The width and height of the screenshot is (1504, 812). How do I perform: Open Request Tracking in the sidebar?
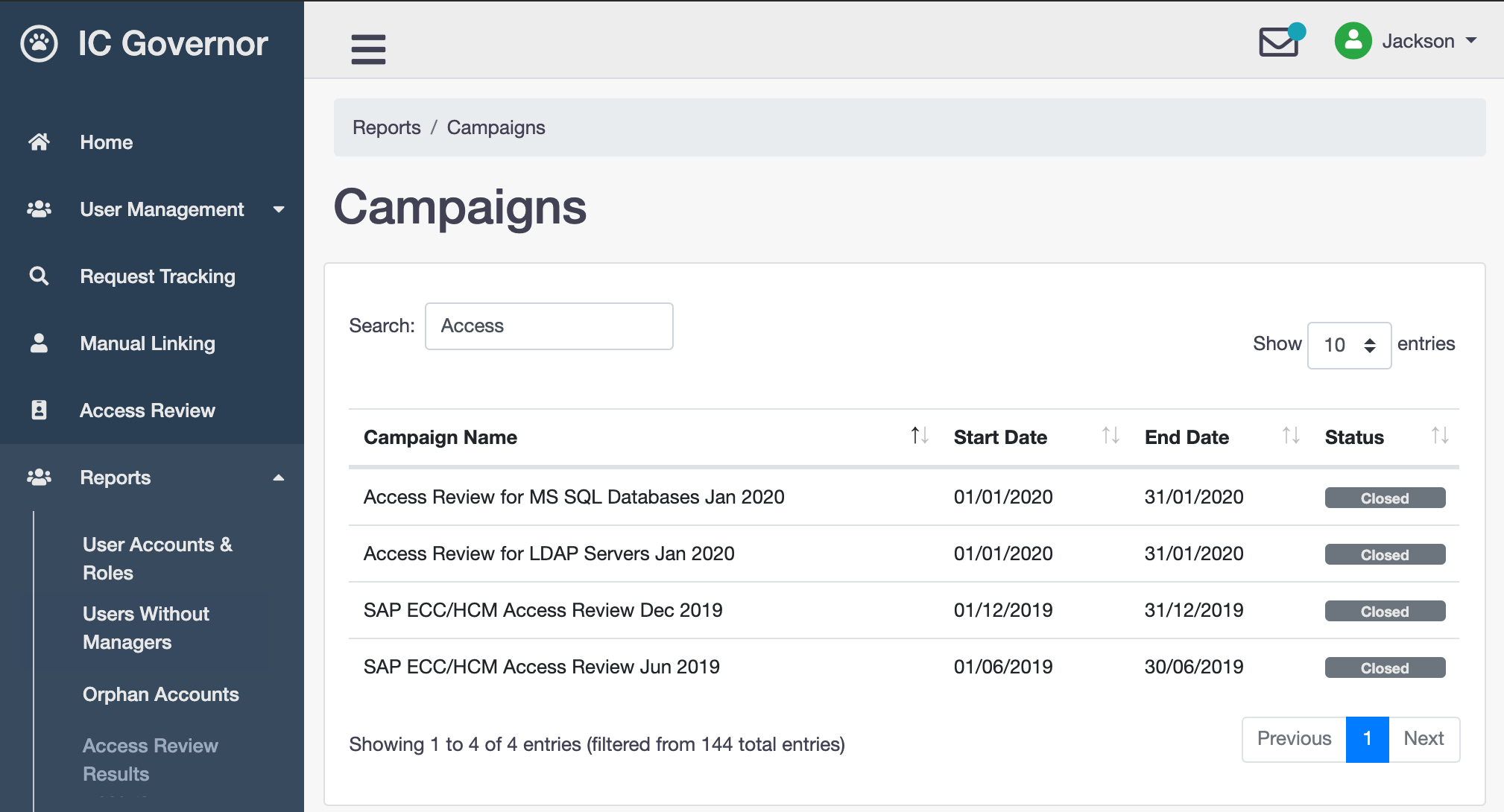coord(158,276)
